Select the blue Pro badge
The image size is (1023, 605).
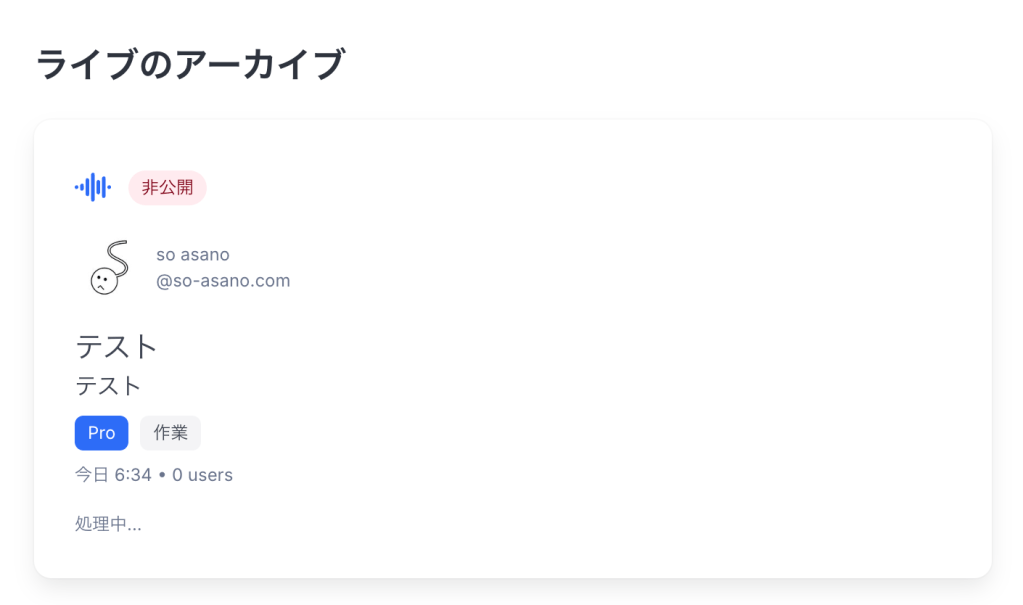pos(101,433)
